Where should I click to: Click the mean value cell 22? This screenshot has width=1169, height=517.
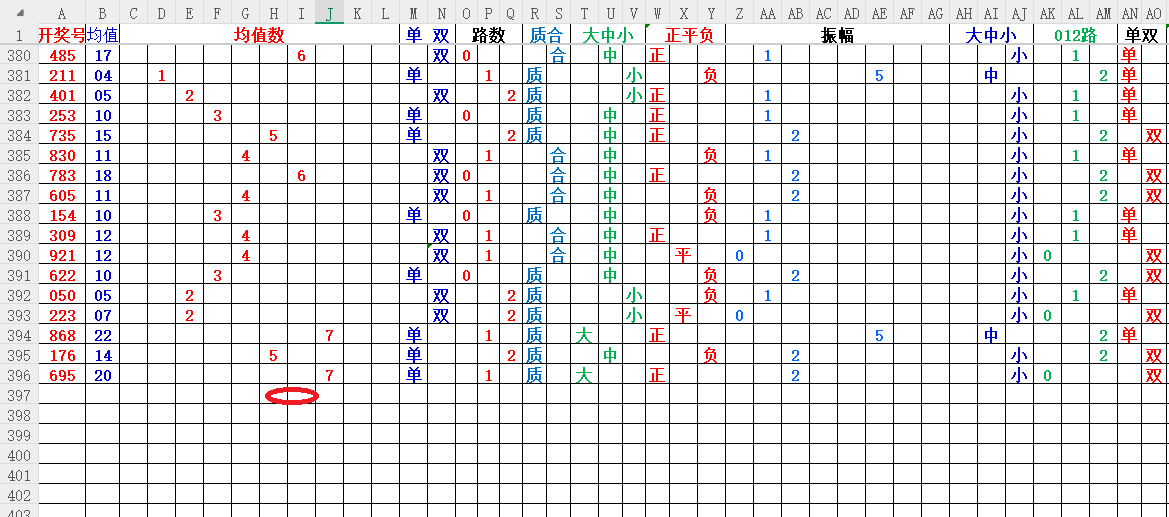pyautogui.click(x=102, y=336)
